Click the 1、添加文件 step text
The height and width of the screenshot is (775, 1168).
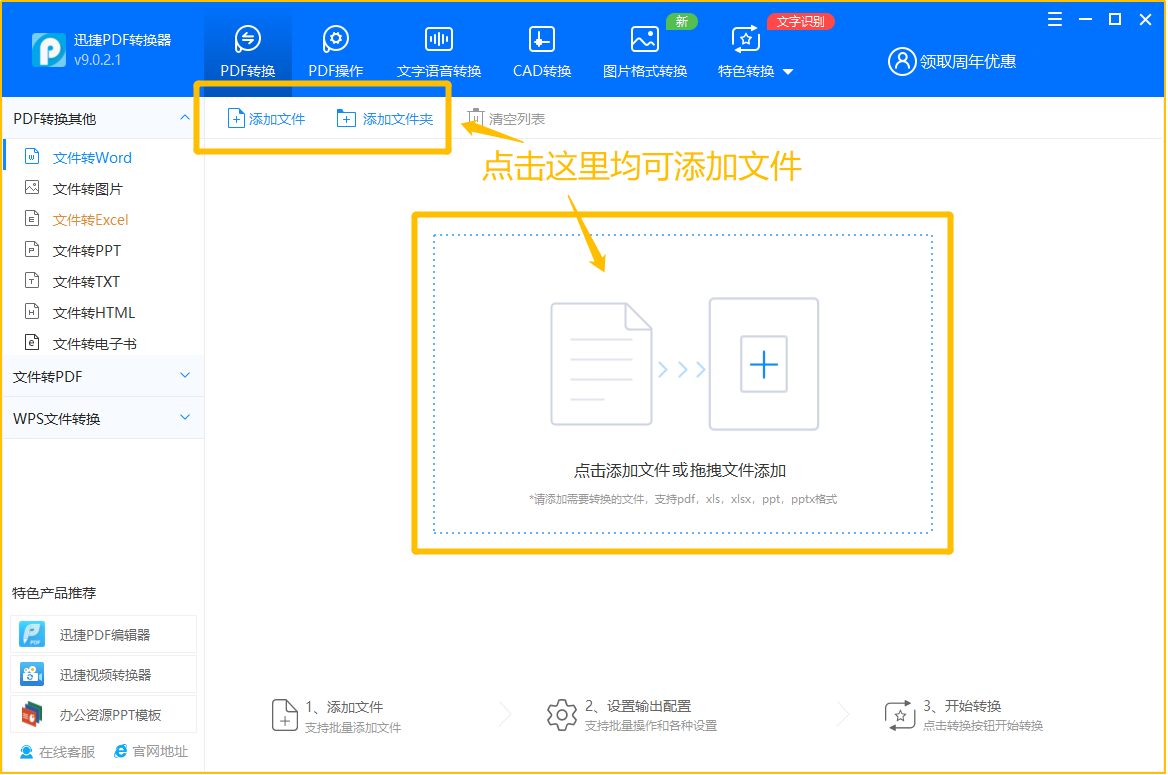(344, 707)
